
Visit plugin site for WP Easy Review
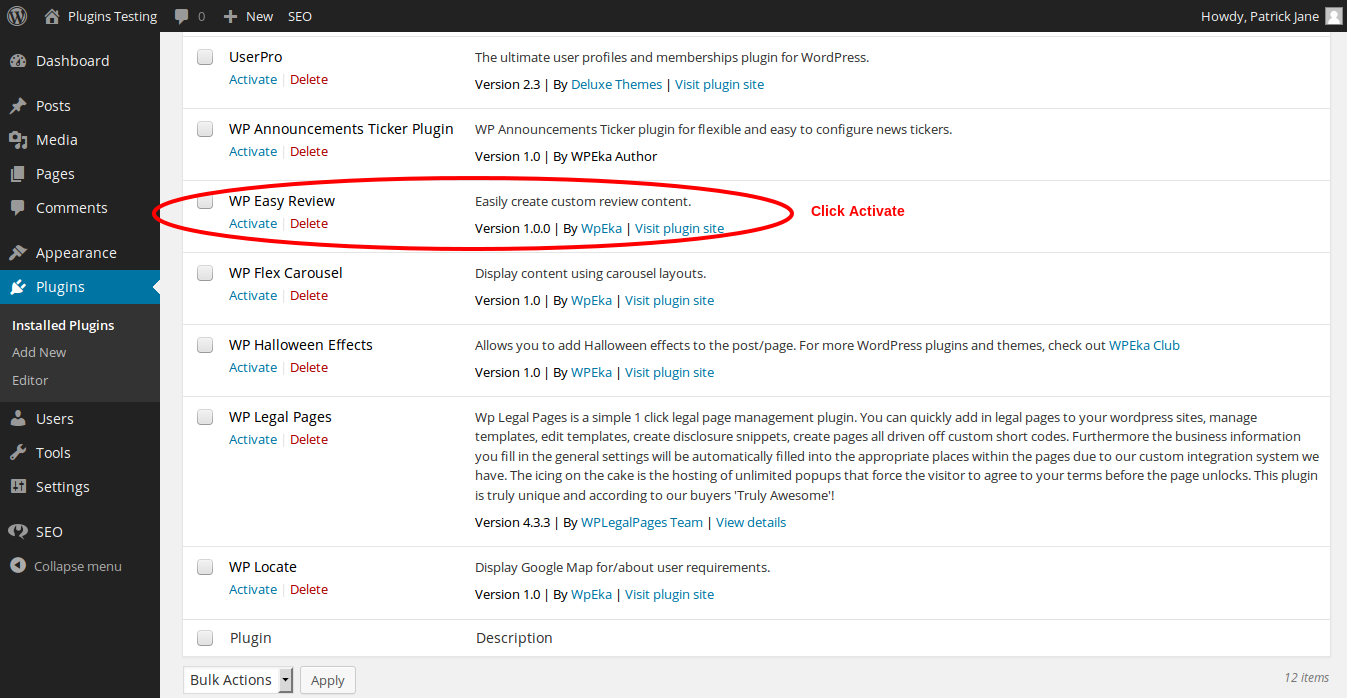coord(679,229)
